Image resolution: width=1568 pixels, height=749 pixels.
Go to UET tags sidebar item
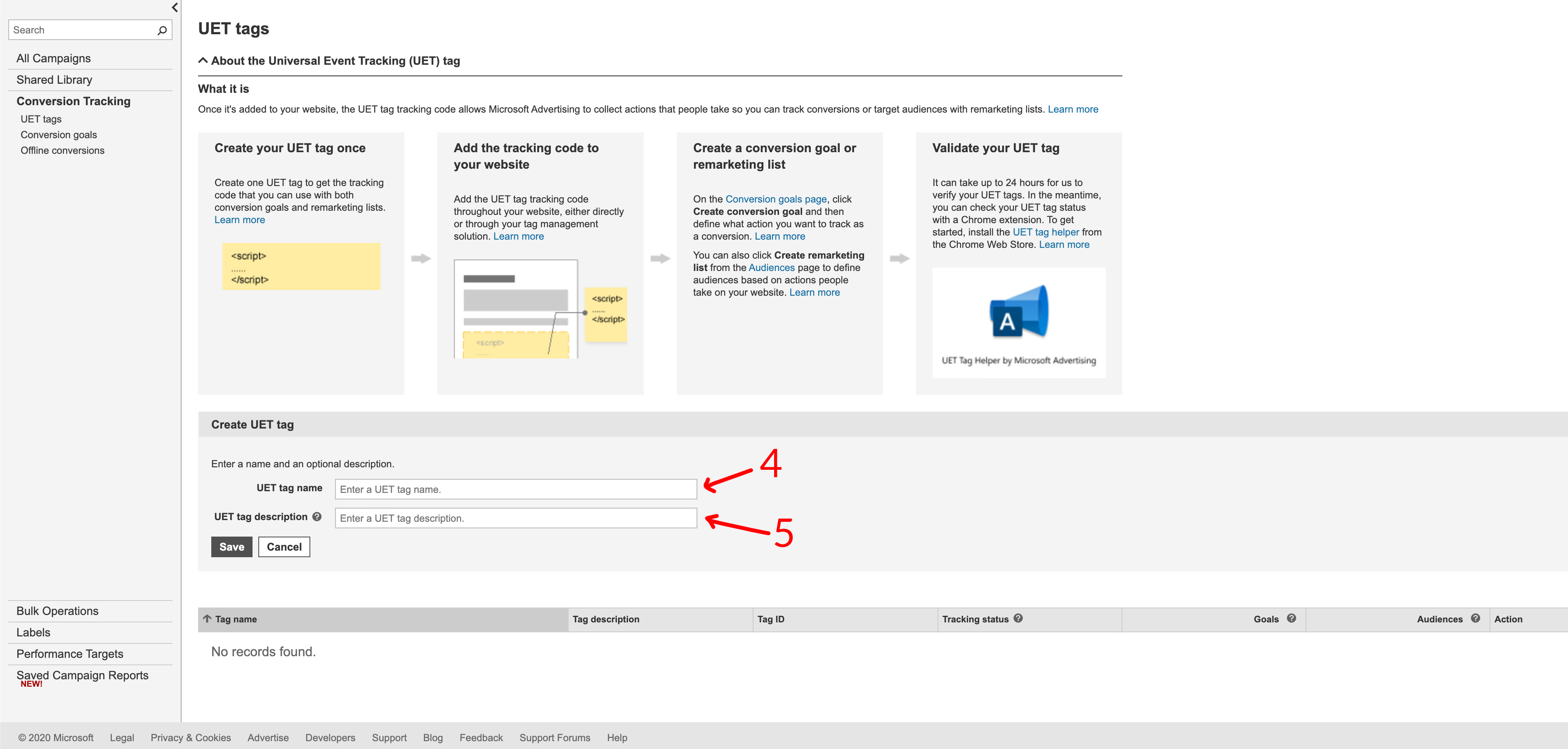click(41, 119)
